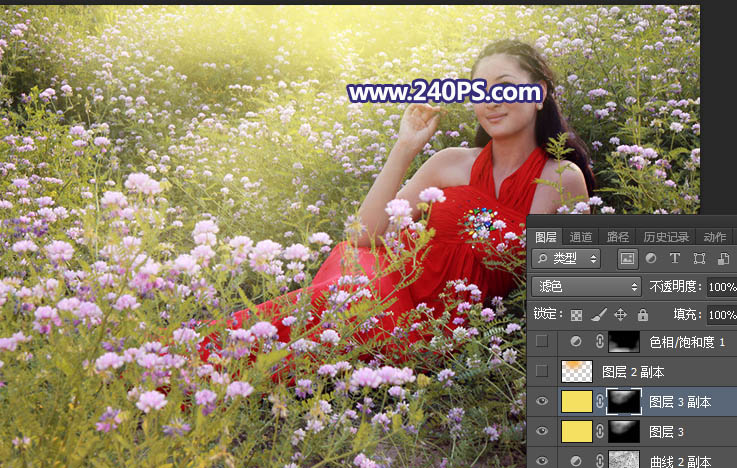Enable lock position move icon
Screen dimensions: 737x468
tap(620, 315)
